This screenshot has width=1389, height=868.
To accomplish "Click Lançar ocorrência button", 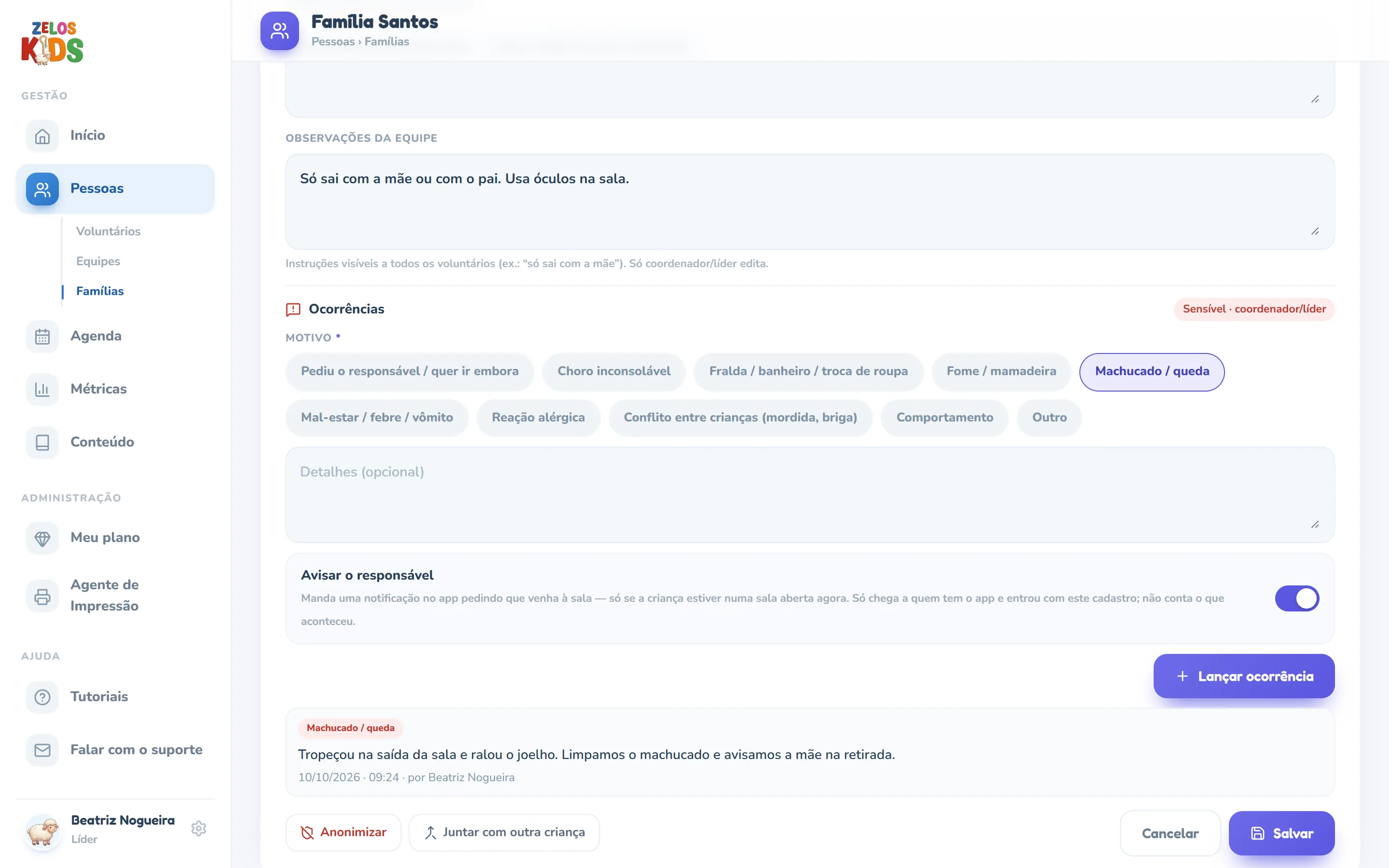I will 1243,676.
